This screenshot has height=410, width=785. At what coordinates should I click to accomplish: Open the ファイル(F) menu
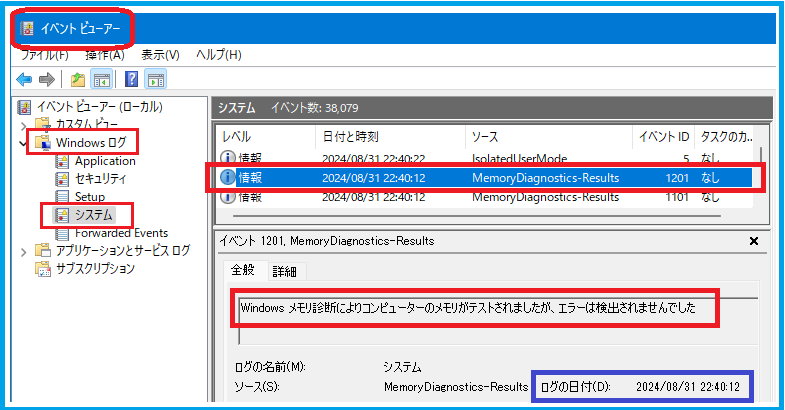coord(45,55)
